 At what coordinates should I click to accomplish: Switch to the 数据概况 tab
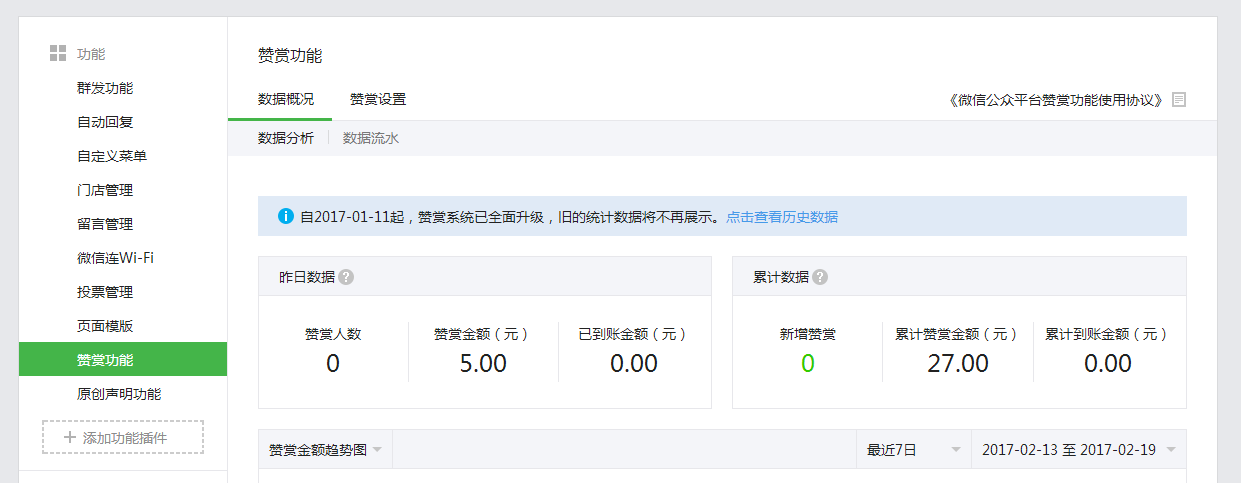pyautogui.click(x=286, y=100)
